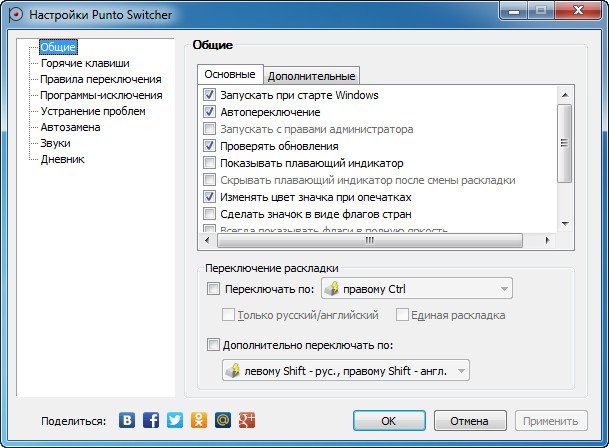Click the list scroll-left arrow
This screenshot has height=448, width=609.
coord(207,240)
